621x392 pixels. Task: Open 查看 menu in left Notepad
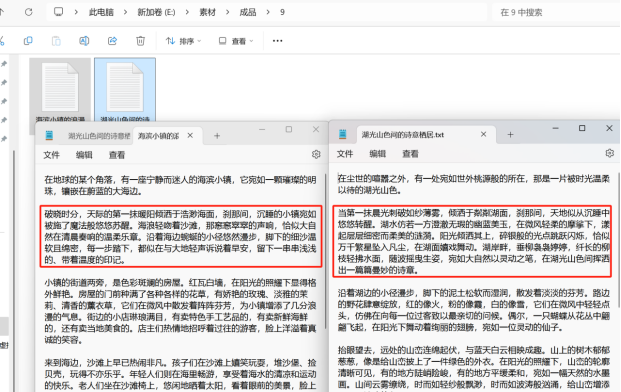[117, 155]
